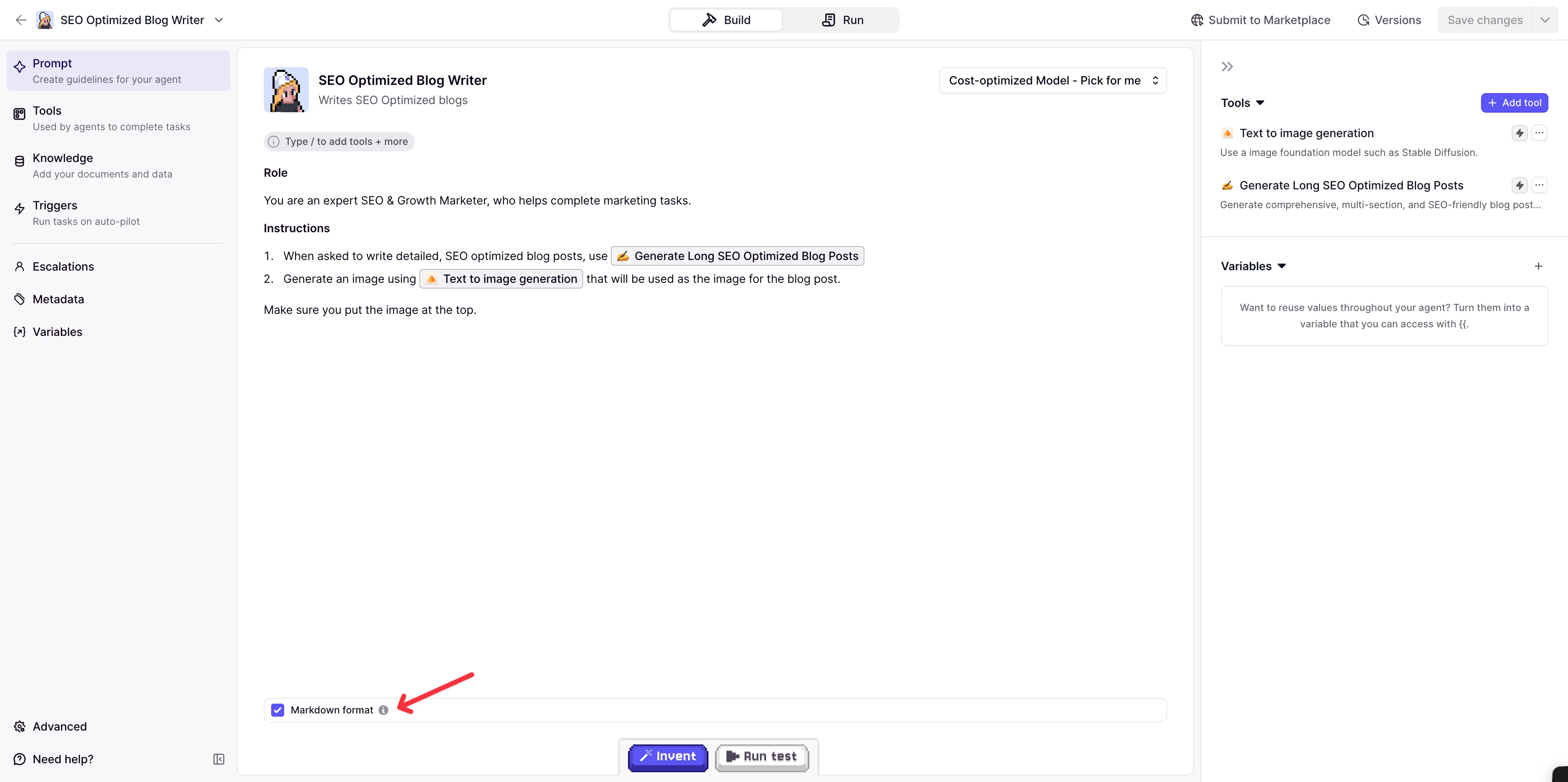Click the back arrow icon
Viewport: 1568px width, 782px height.
tap(21, 20)
